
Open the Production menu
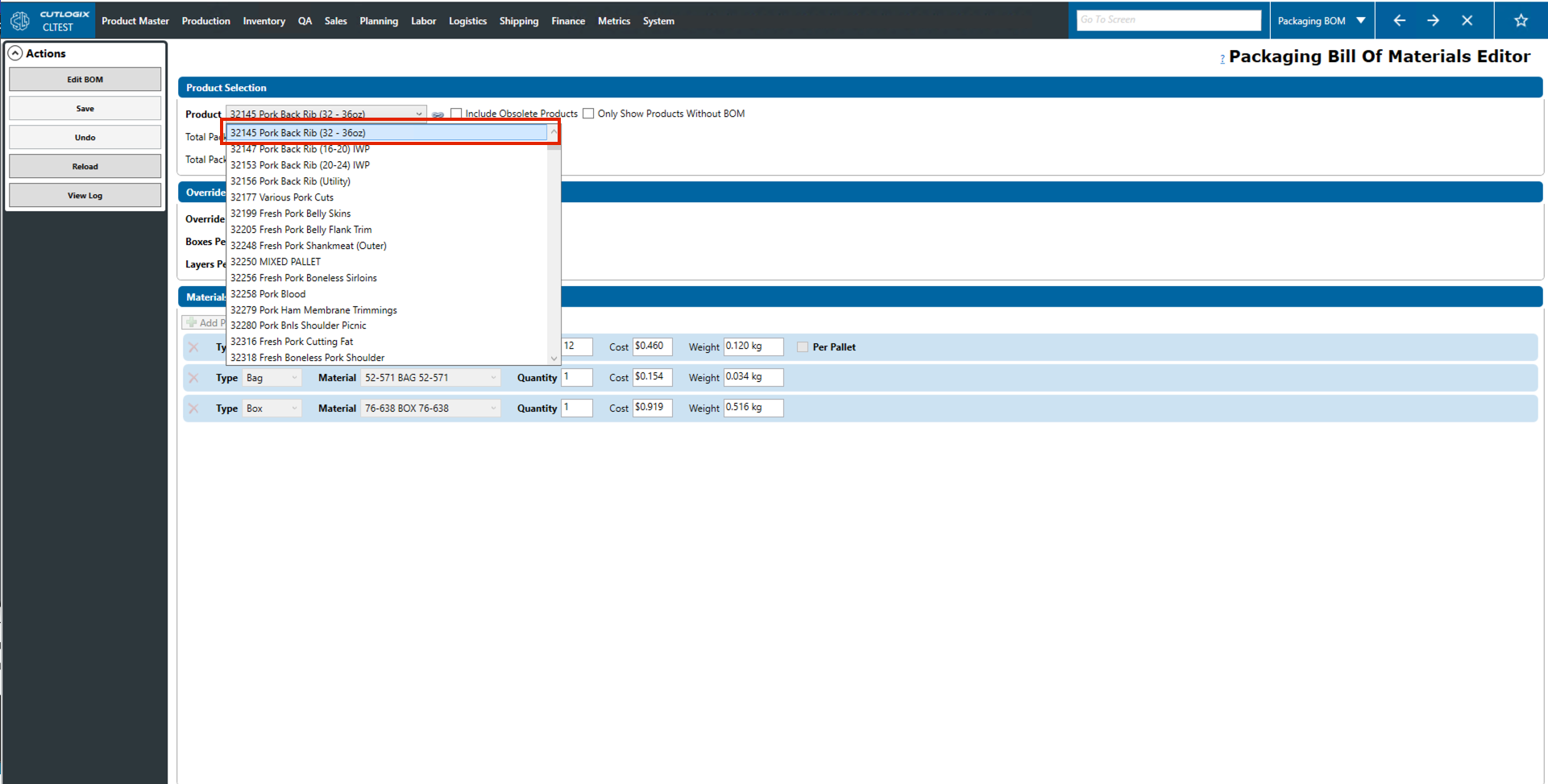[205, 21]
